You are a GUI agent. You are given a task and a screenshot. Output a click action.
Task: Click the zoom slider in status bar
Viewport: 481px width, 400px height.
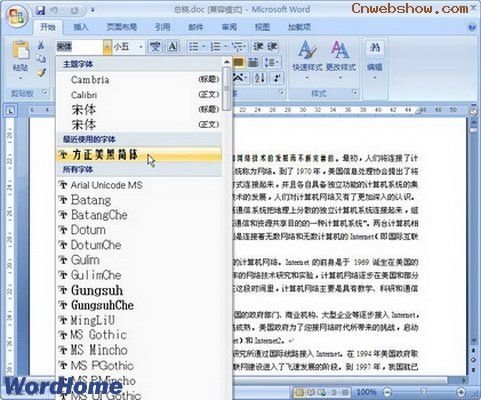pyautogui.click(x=424, y=392)
